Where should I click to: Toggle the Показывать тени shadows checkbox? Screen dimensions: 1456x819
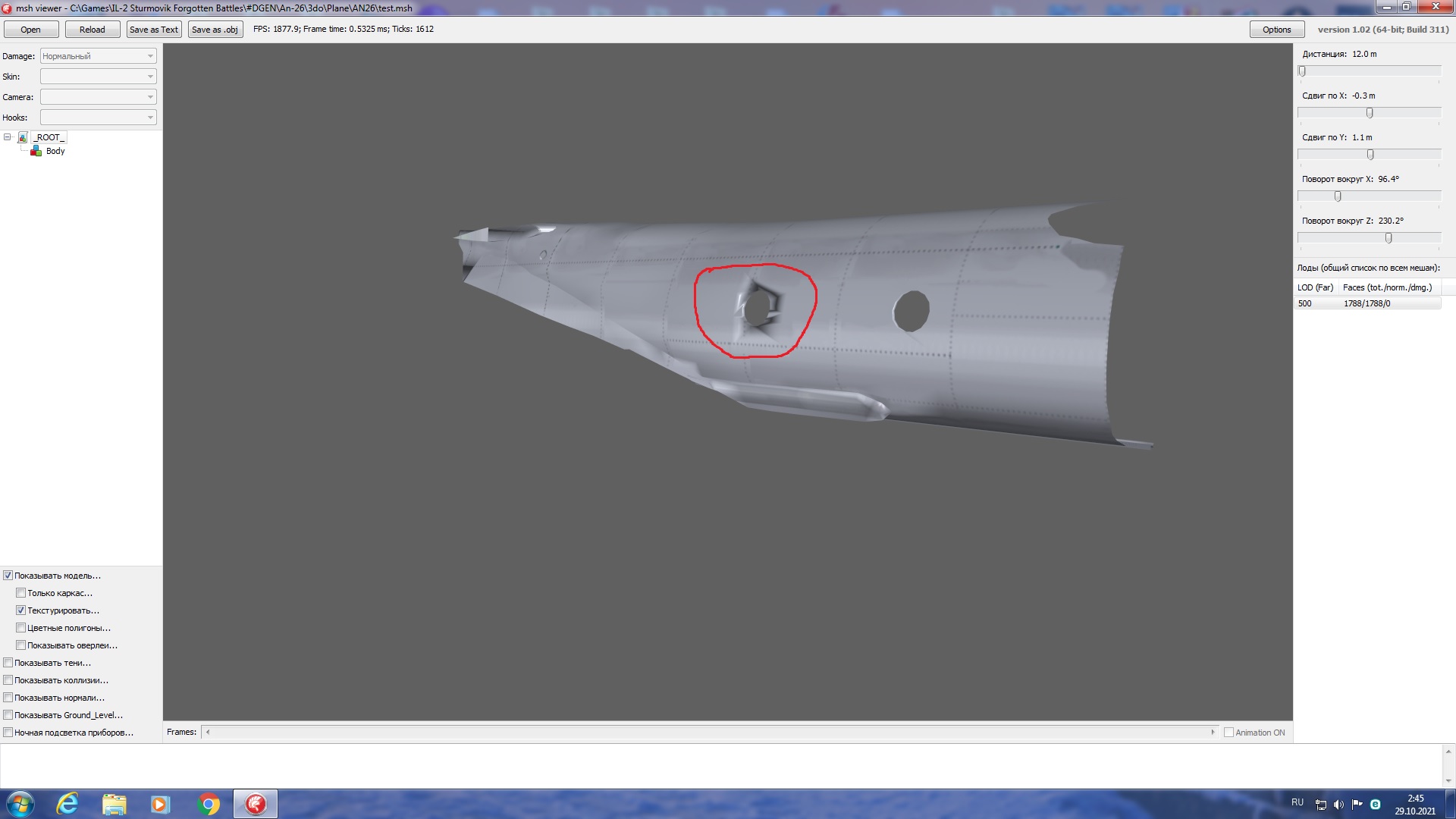(x=8, y=663)
